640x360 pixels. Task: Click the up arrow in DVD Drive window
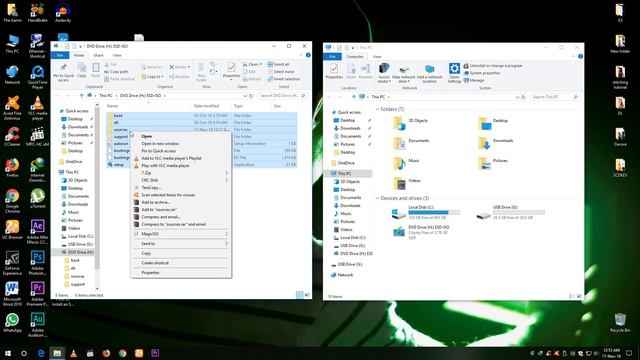tap(82, 96)
